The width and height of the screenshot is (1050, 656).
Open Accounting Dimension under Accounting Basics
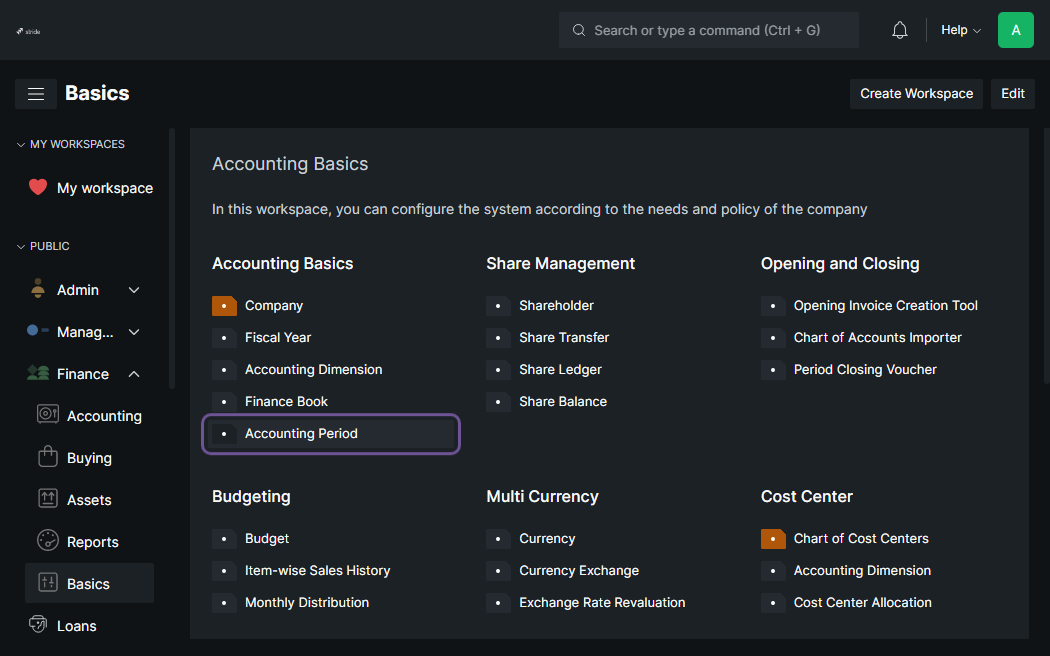[313, 370]
